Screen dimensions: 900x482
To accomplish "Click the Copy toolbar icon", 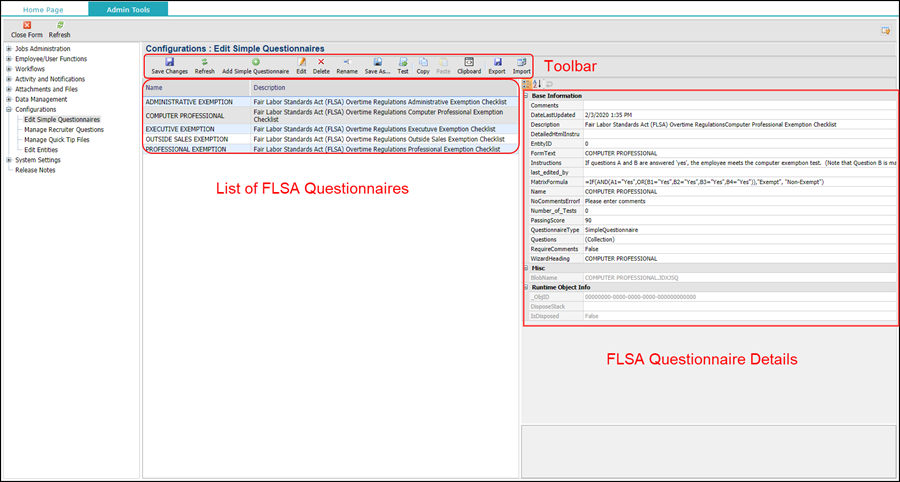I will (423, 62).
